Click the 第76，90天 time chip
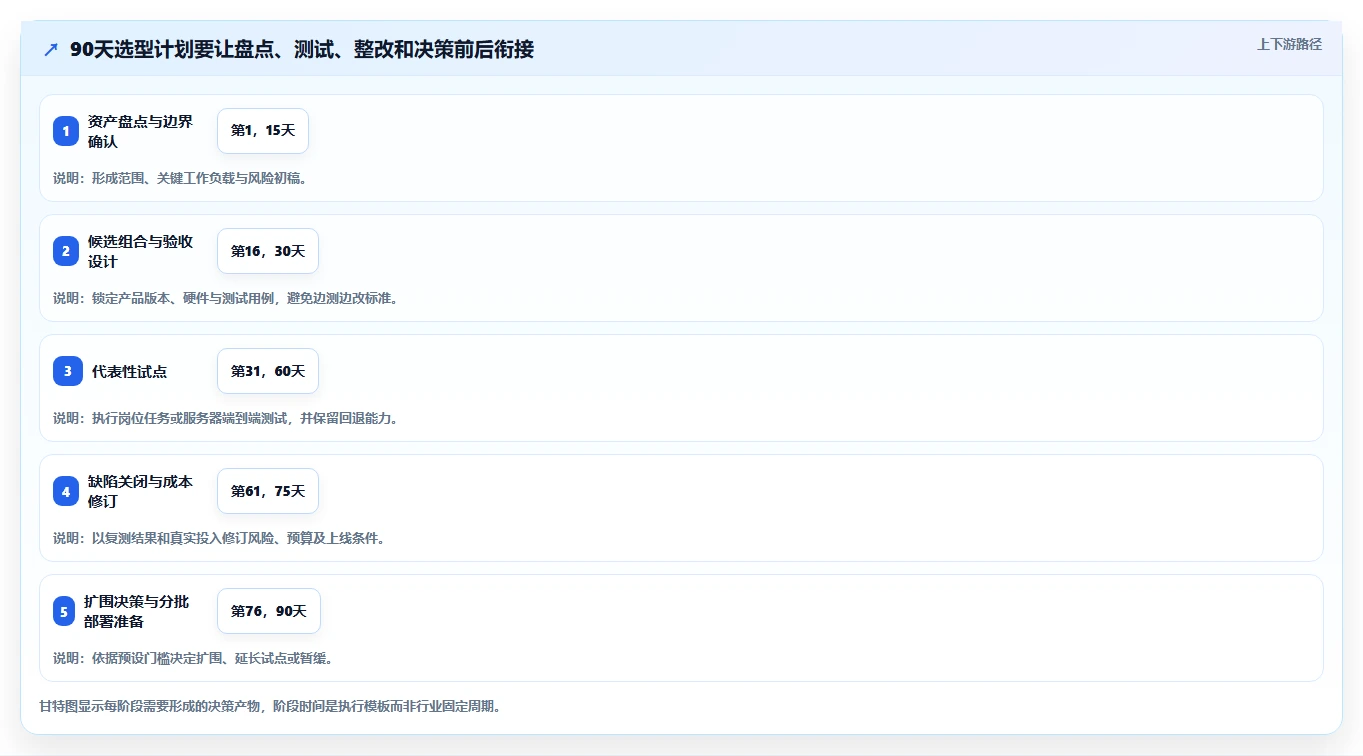 [269, 611]
